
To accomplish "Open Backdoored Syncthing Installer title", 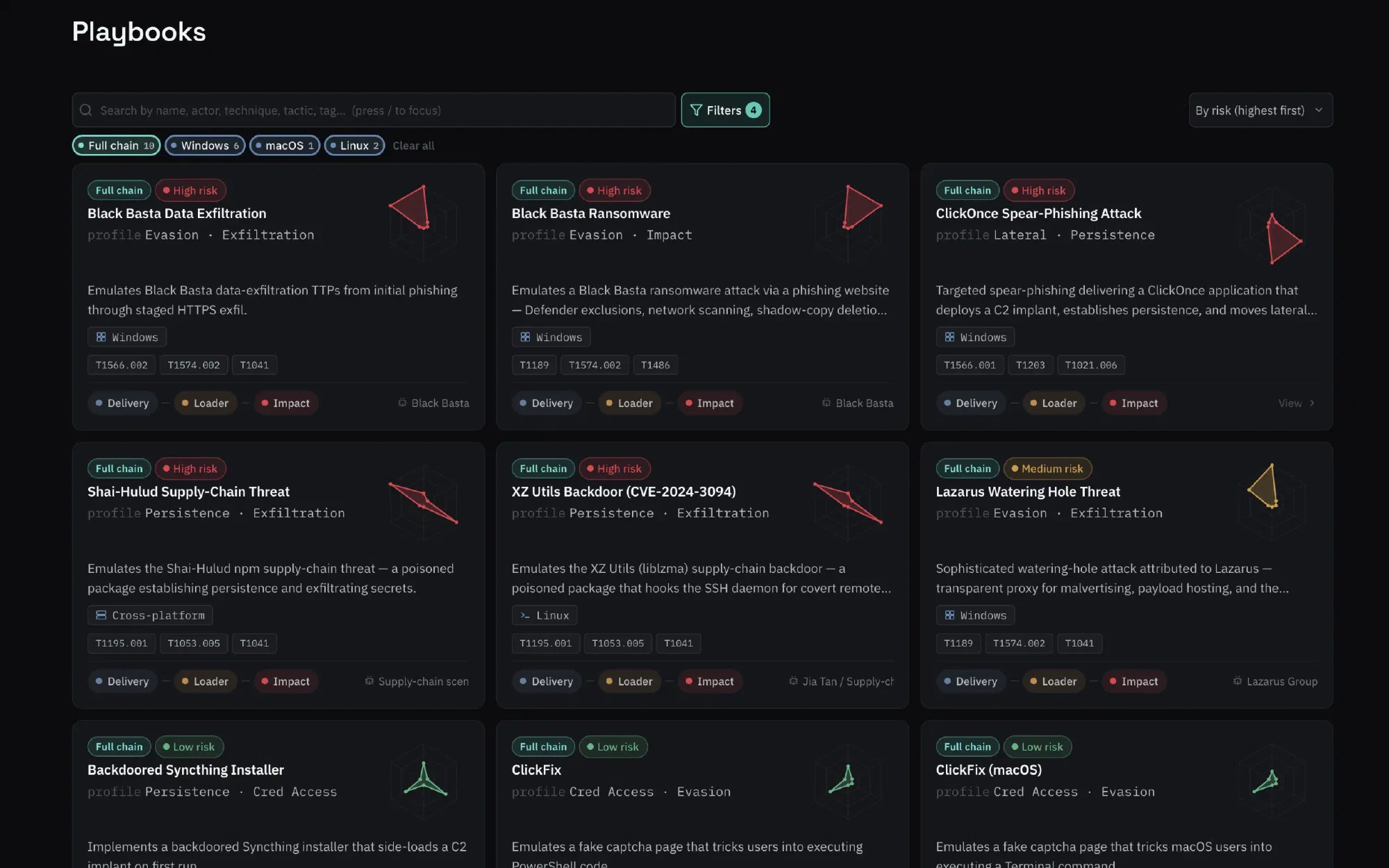I will 185,769.
